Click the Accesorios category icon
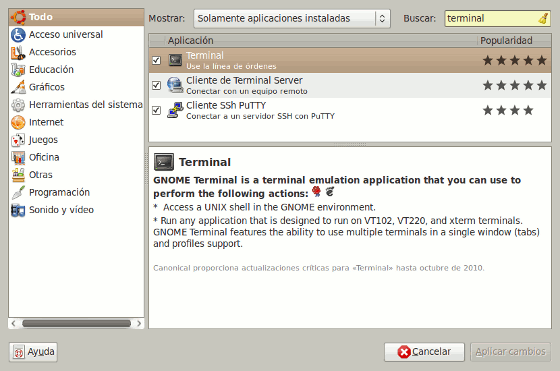Viewport: 560px width, 371px height. click(18, 52)
